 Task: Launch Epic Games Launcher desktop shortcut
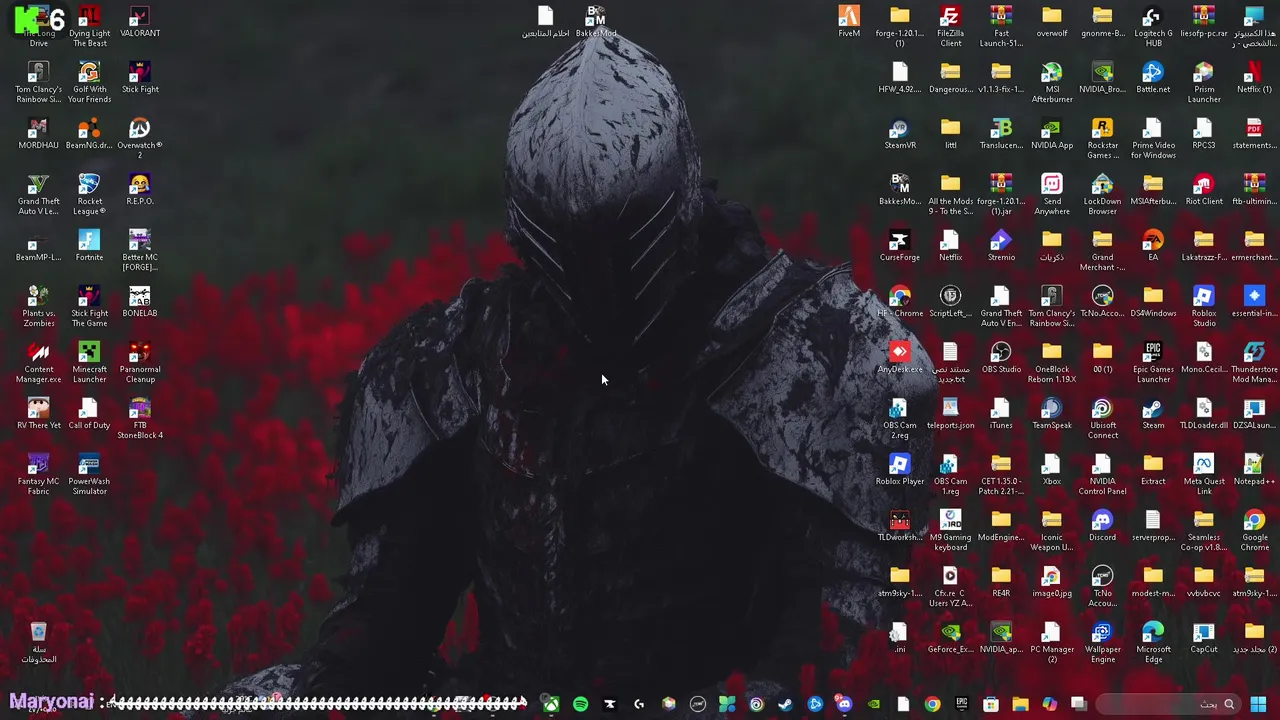coord(1153,363)
